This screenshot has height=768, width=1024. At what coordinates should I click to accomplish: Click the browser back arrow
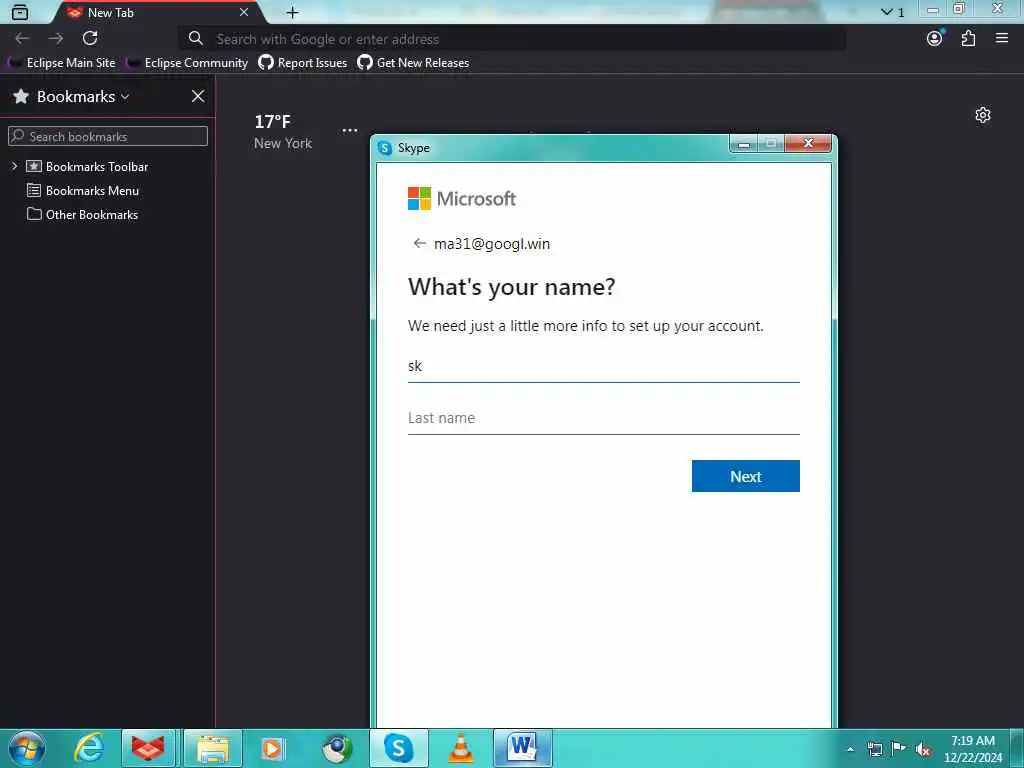click(22, 39)
